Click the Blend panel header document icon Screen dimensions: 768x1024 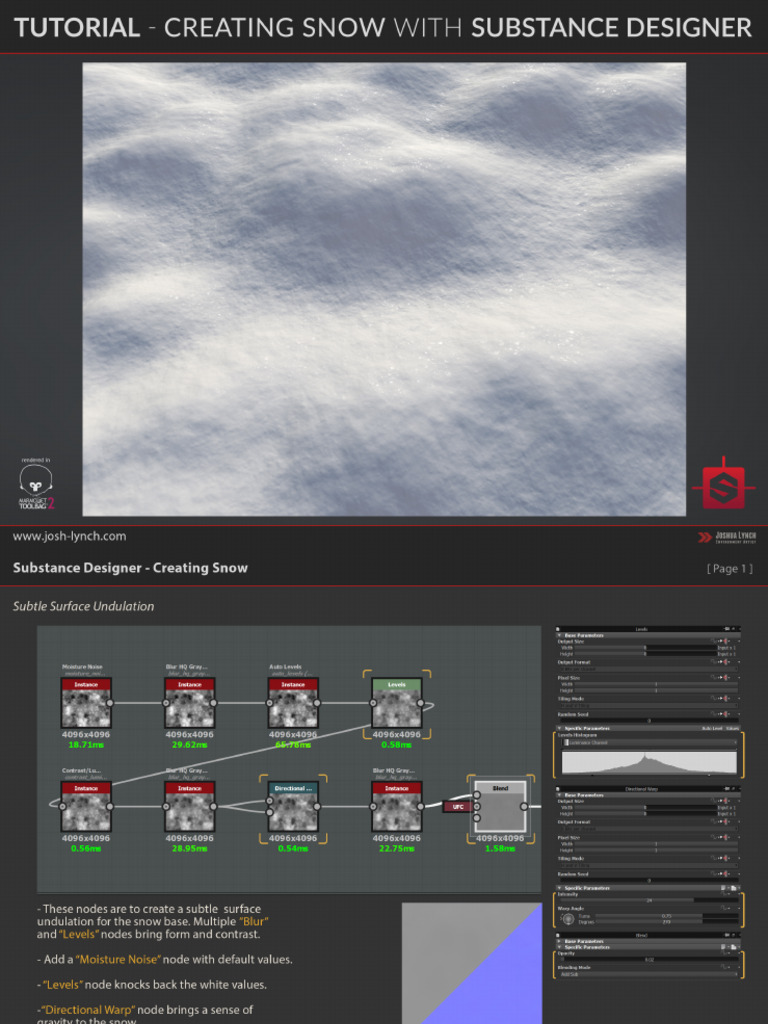(558, 935)
